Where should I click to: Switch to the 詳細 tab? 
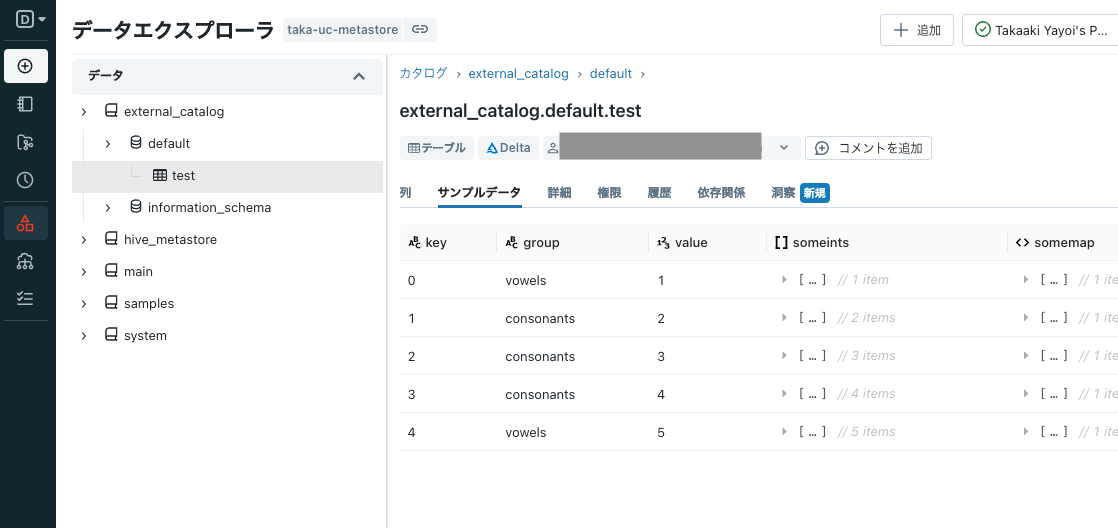[559, 192]
